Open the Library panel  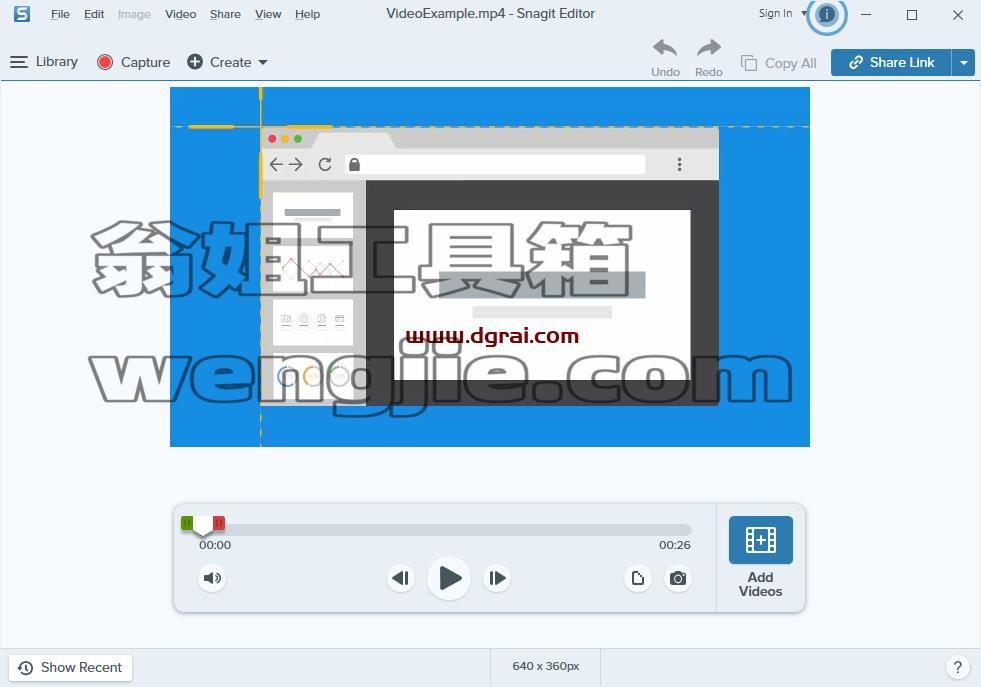[x=44, y=62]
